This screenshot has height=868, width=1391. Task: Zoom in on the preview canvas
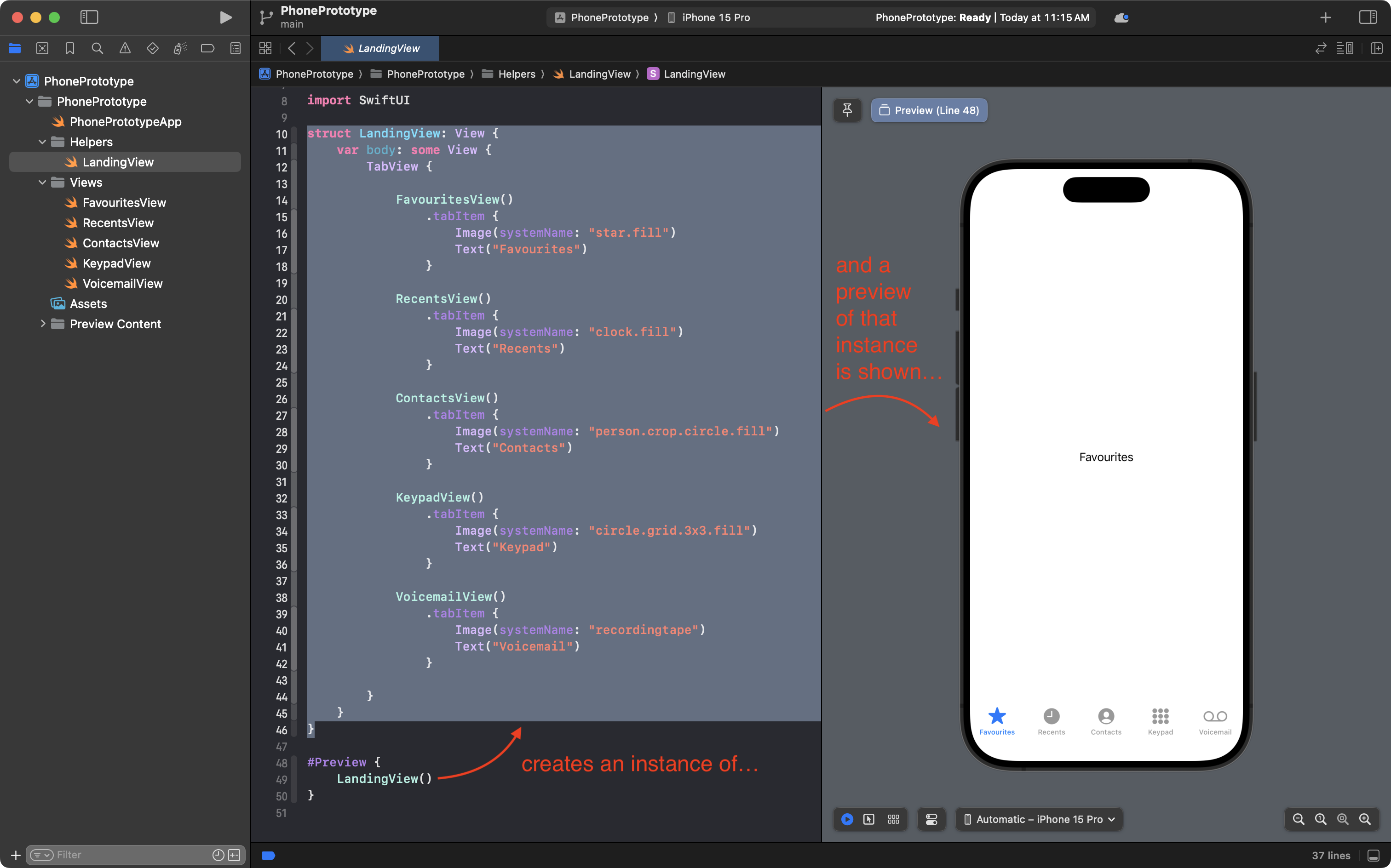tap(1365, 819)
